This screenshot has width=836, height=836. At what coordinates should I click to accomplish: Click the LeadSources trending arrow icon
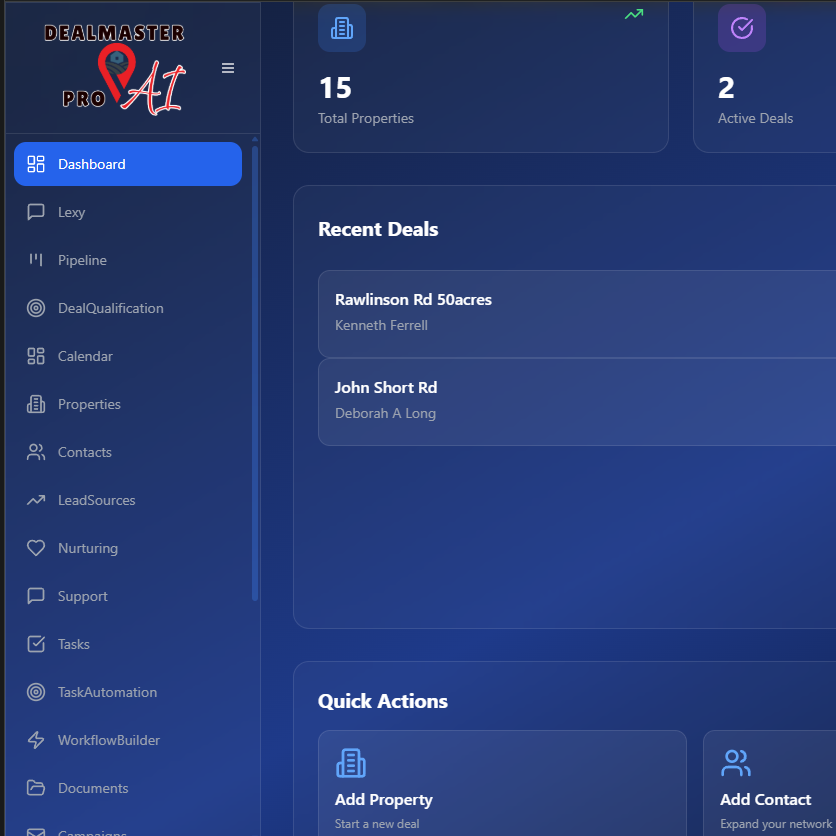coord(36,500)
